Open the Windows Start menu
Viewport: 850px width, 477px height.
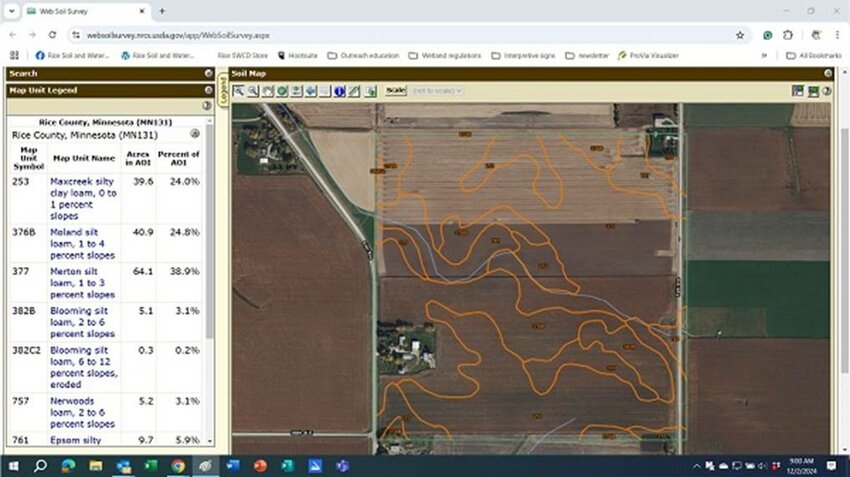(13, 466)
